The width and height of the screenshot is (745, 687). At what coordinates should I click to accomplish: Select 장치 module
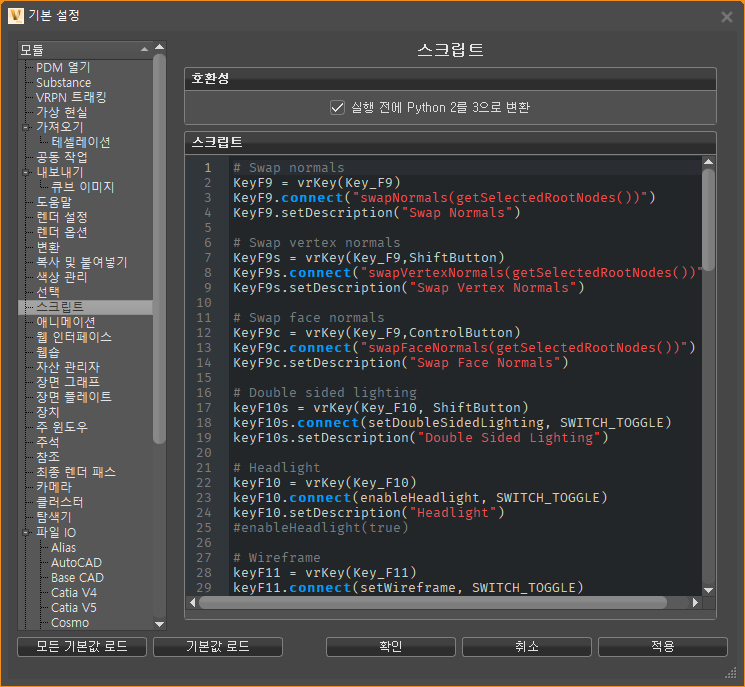48,412
